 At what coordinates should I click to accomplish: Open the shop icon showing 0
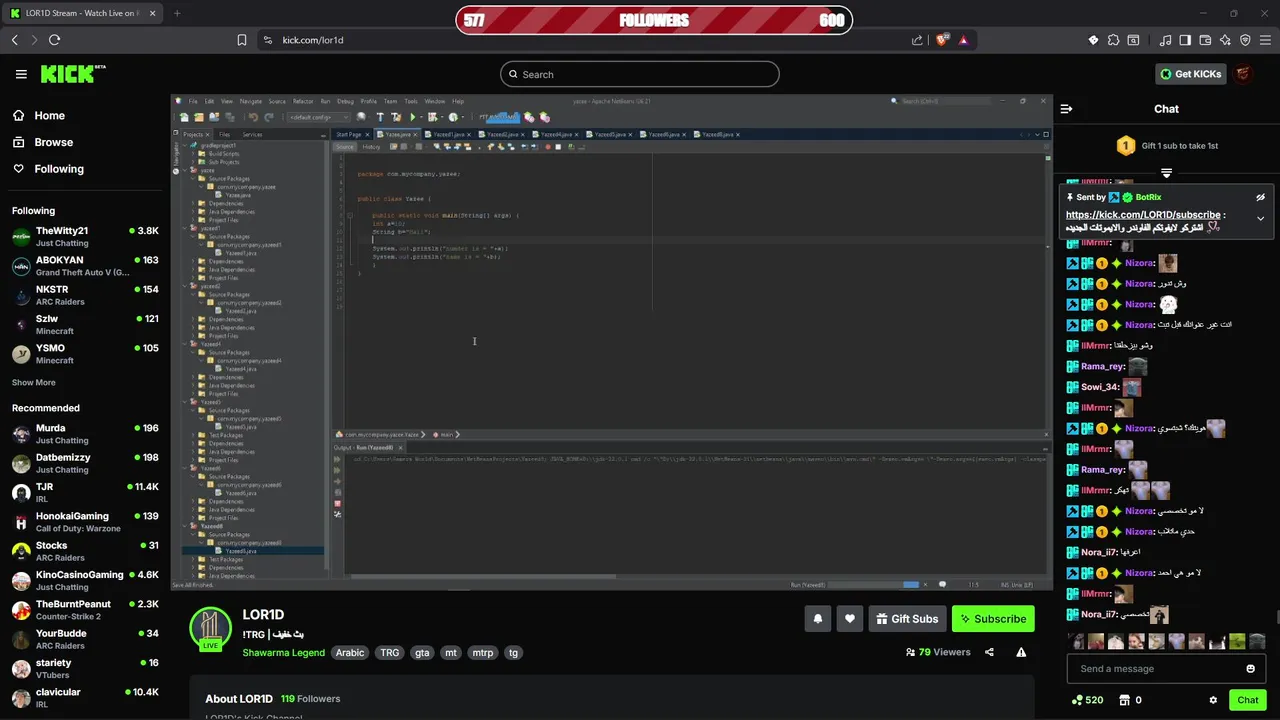click(1130, 700)
